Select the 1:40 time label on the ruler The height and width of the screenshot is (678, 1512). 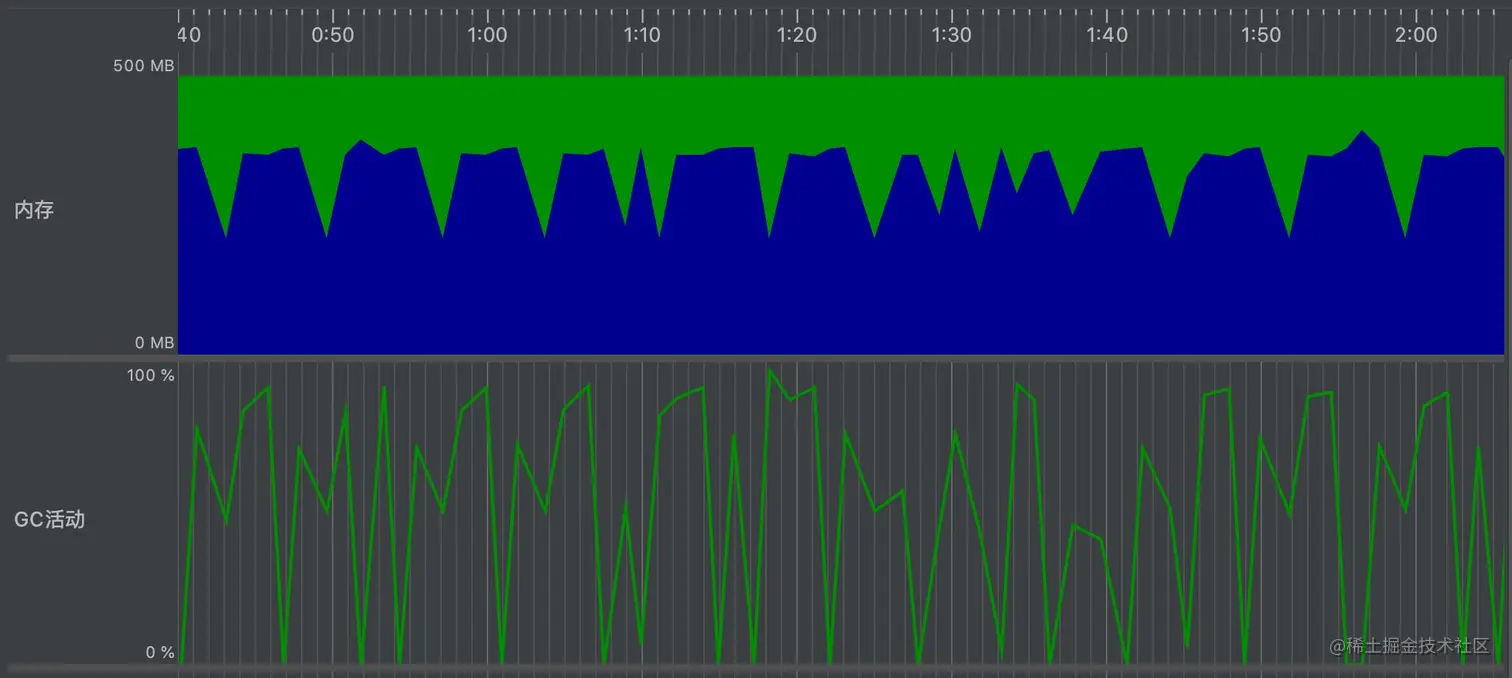[1107, 35]
